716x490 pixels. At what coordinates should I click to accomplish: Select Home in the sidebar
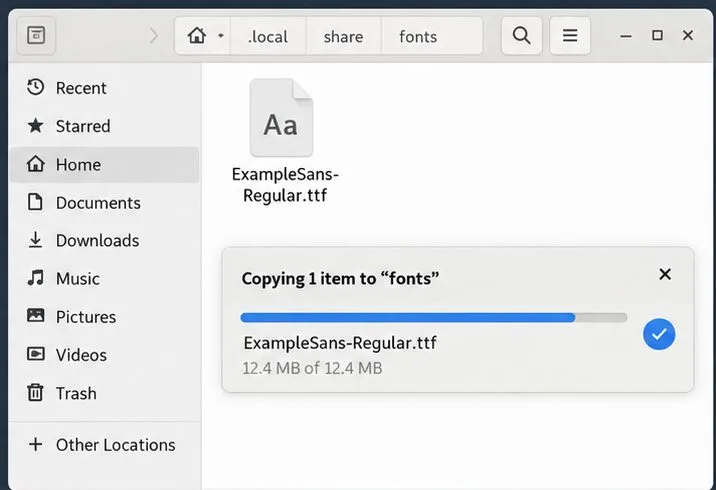pyautogui.click(x=105, y=164)
